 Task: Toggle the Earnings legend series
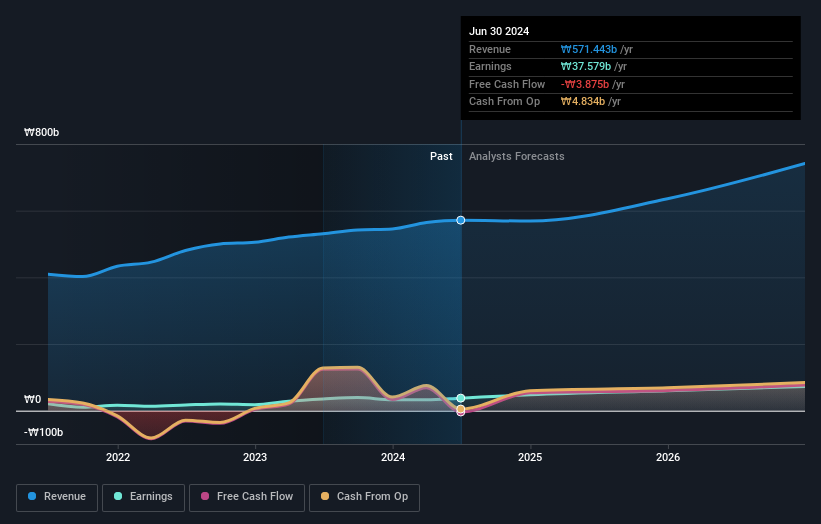143,497
